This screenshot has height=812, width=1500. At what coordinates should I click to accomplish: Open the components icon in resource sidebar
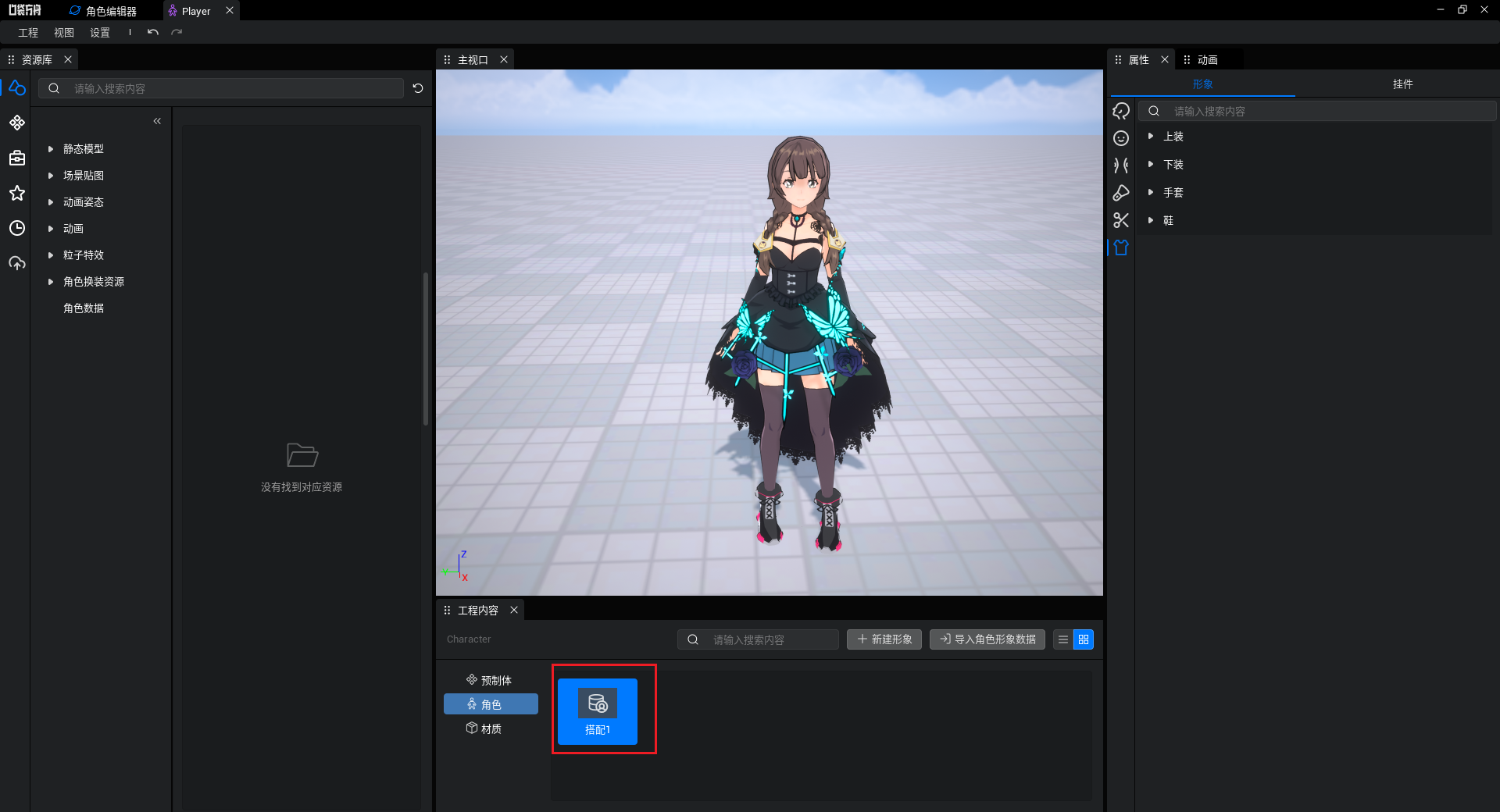[17, 123]
